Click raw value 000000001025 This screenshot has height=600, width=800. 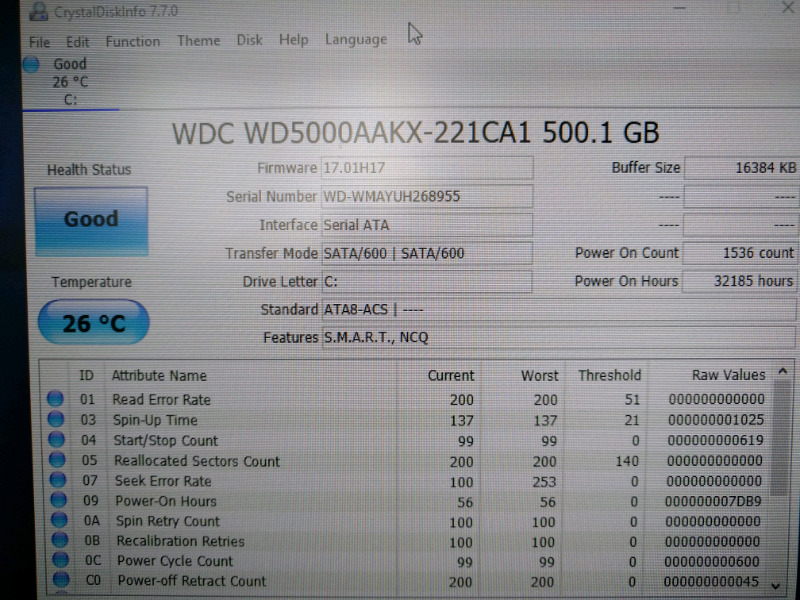coord(716,420)
